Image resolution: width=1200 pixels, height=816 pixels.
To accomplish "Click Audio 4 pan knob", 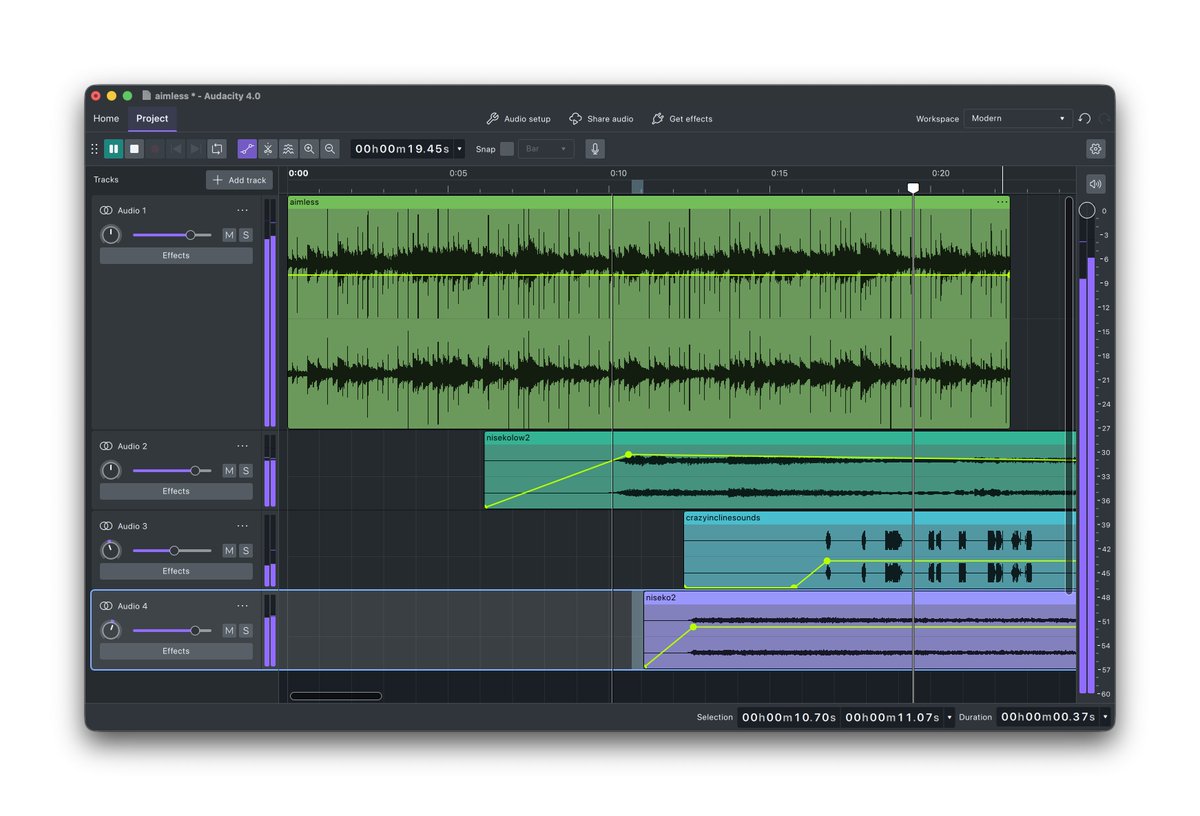I will click(x=111, y=630).
